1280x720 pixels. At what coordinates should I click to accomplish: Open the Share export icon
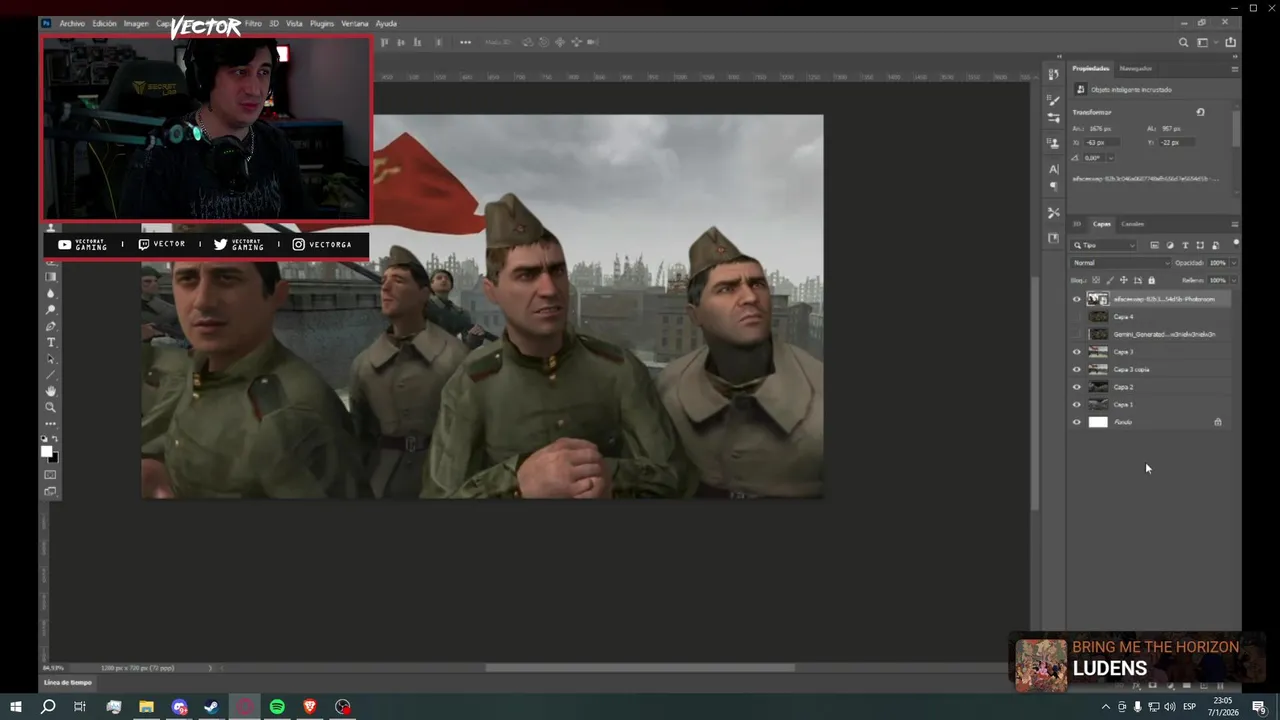pos(1230,42)
